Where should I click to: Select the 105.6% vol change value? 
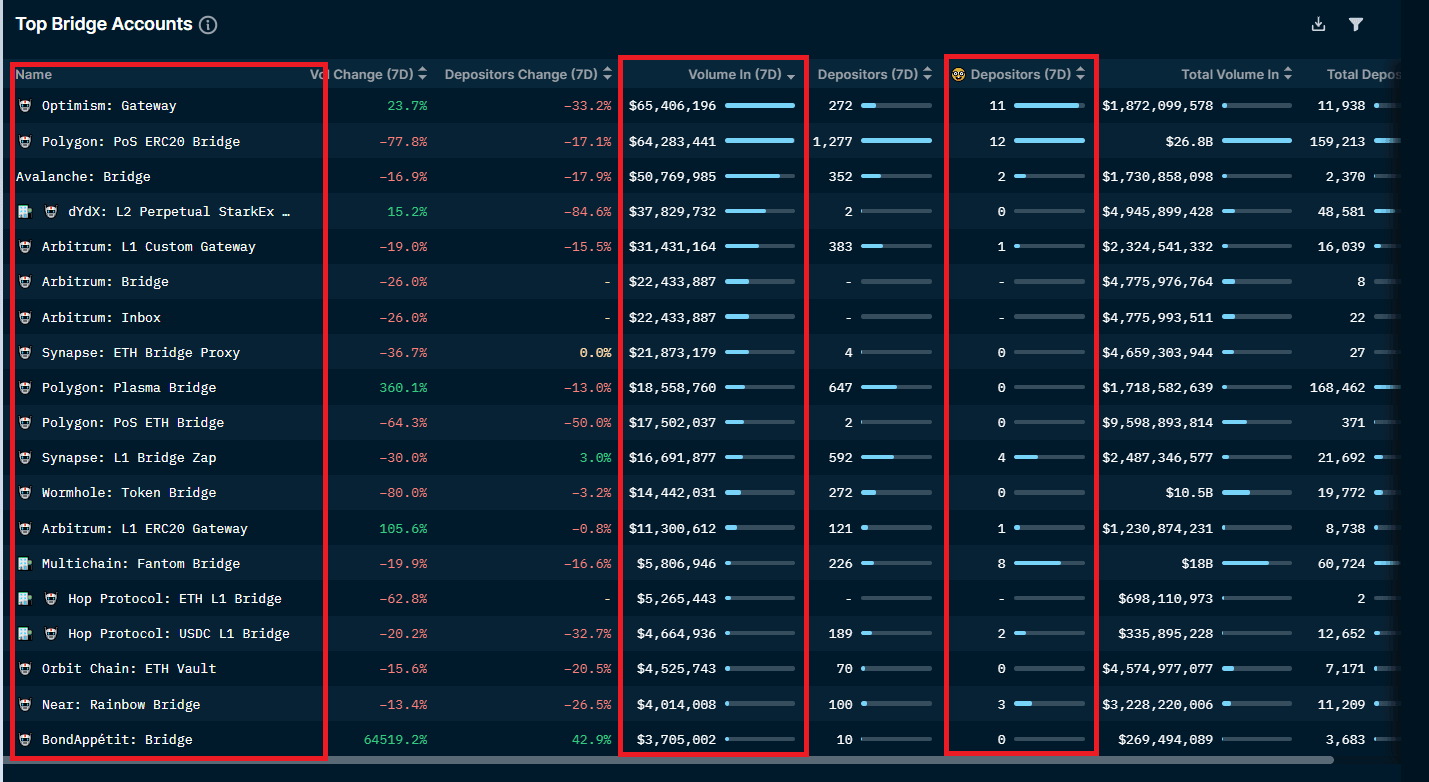[x=403, y=529]
